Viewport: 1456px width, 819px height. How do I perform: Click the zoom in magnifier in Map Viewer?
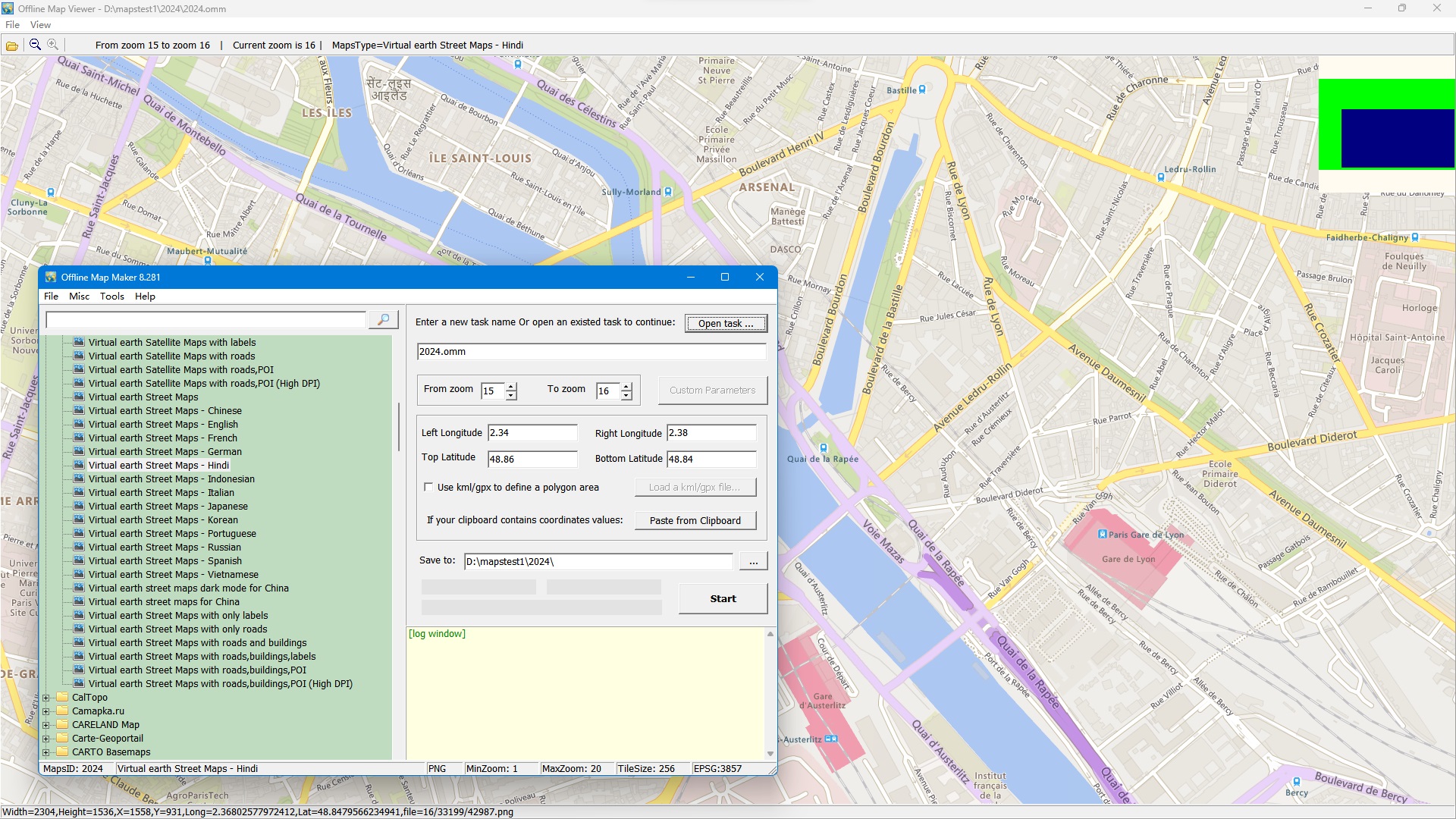click(53, 45)
